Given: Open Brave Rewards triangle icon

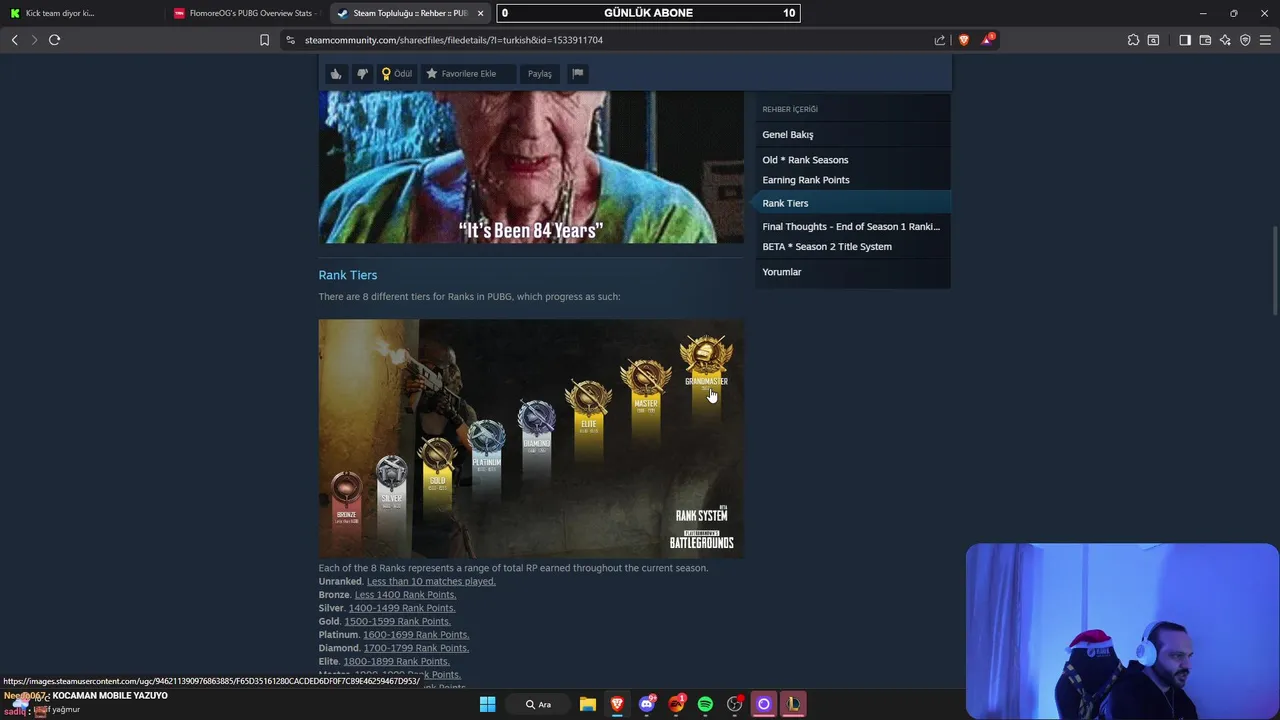Looking at the screenshot, I should click(x=988, y=40).
